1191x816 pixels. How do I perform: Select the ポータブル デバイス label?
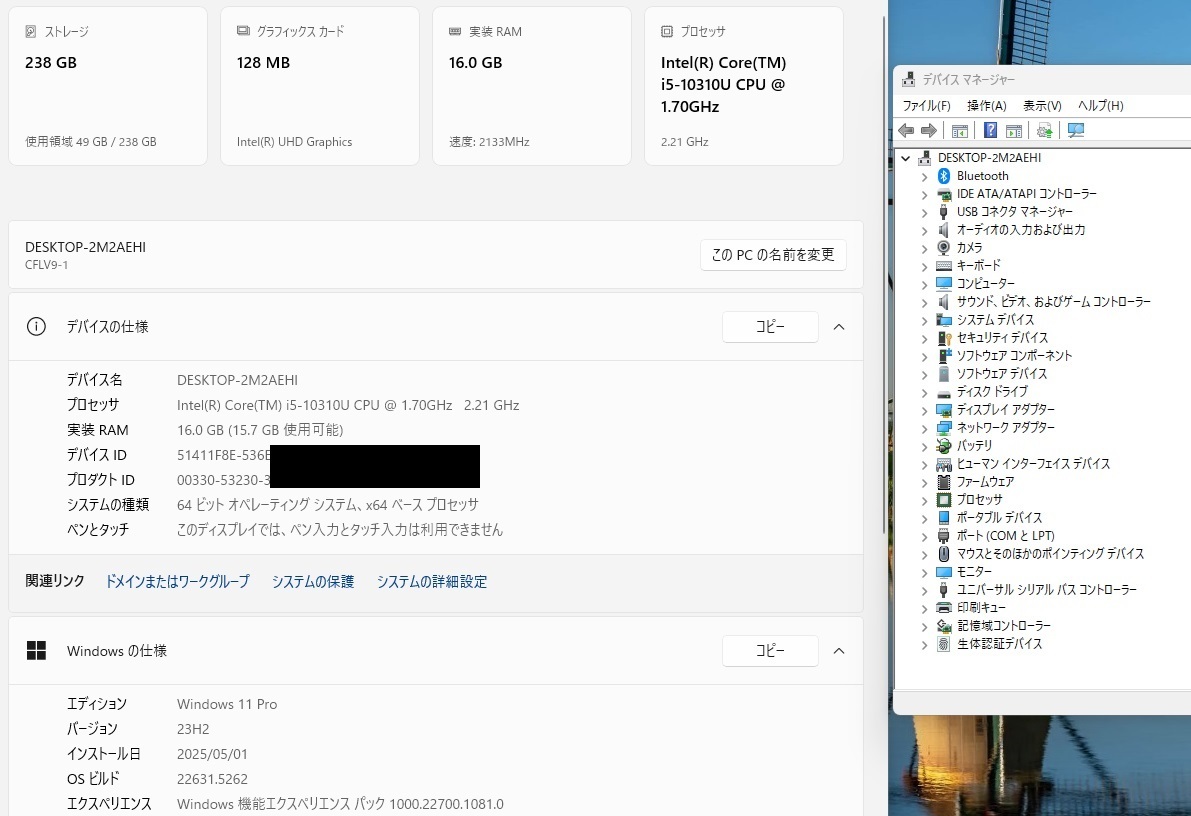(x=999, y=518)
